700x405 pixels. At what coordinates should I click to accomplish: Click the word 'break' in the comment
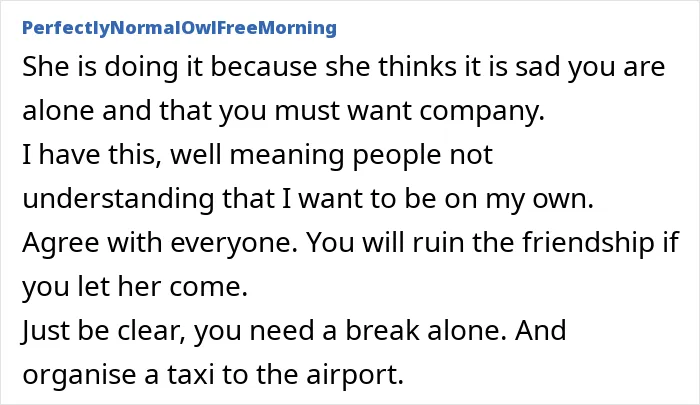383,330
